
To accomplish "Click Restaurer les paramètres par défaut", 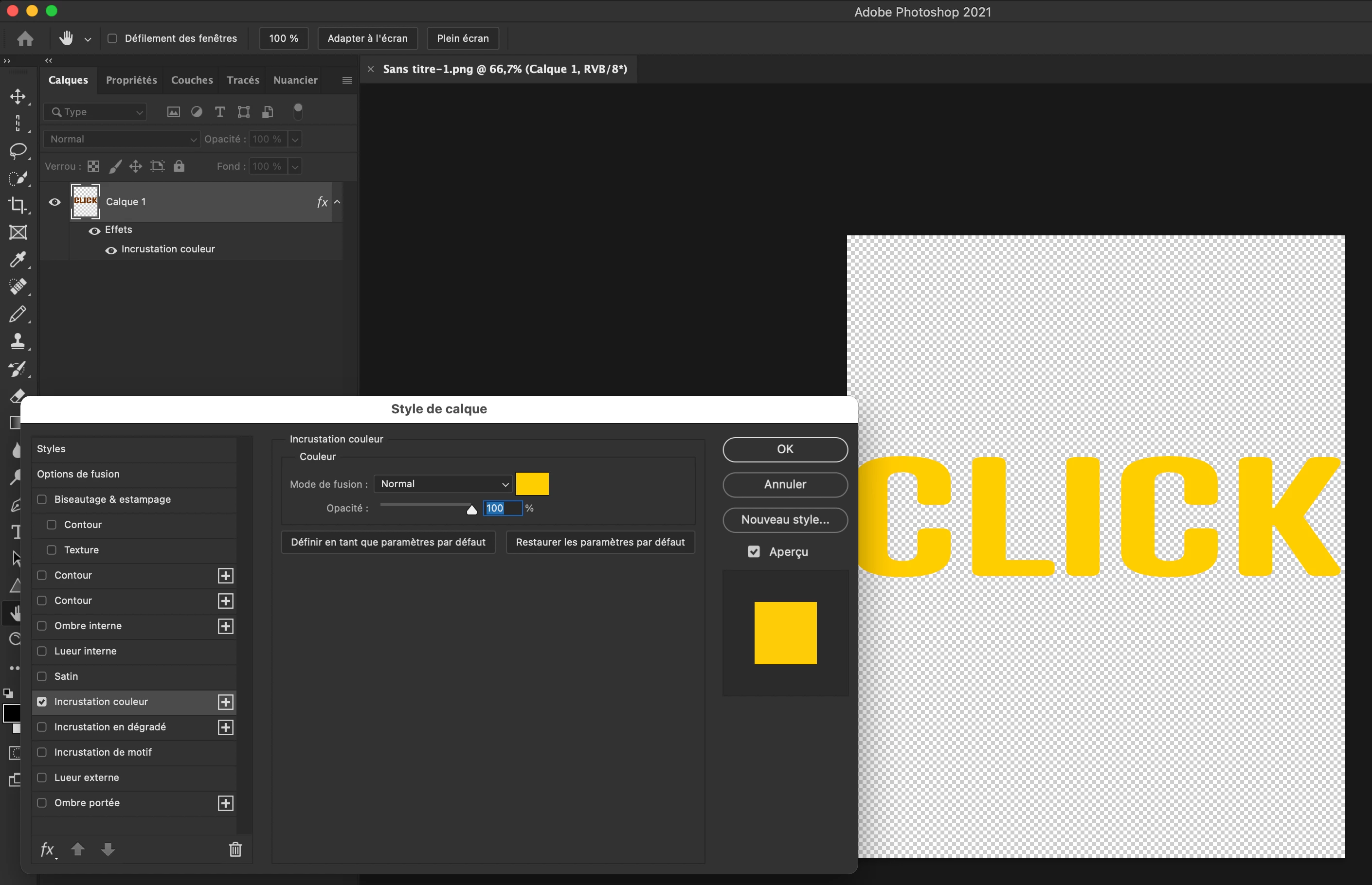I will pos(600,542).
